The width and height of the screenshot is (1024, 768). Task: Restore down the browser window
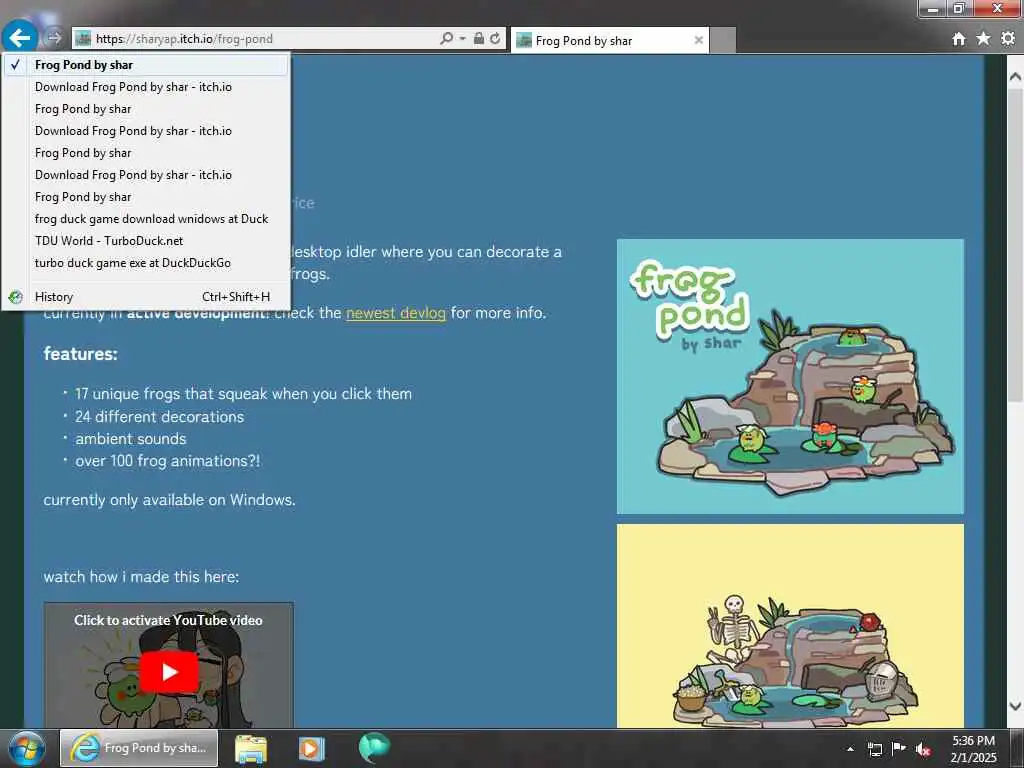coord(959,8)
